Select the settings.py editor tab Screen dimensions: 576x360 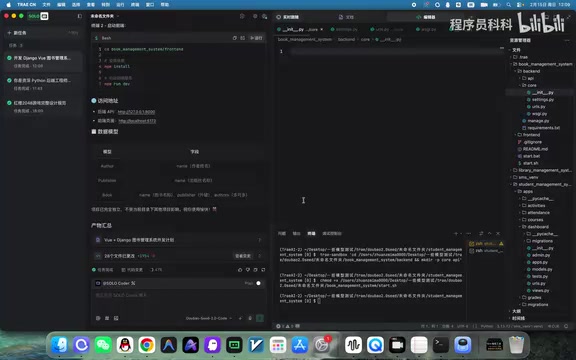click(x=344, y=29)
